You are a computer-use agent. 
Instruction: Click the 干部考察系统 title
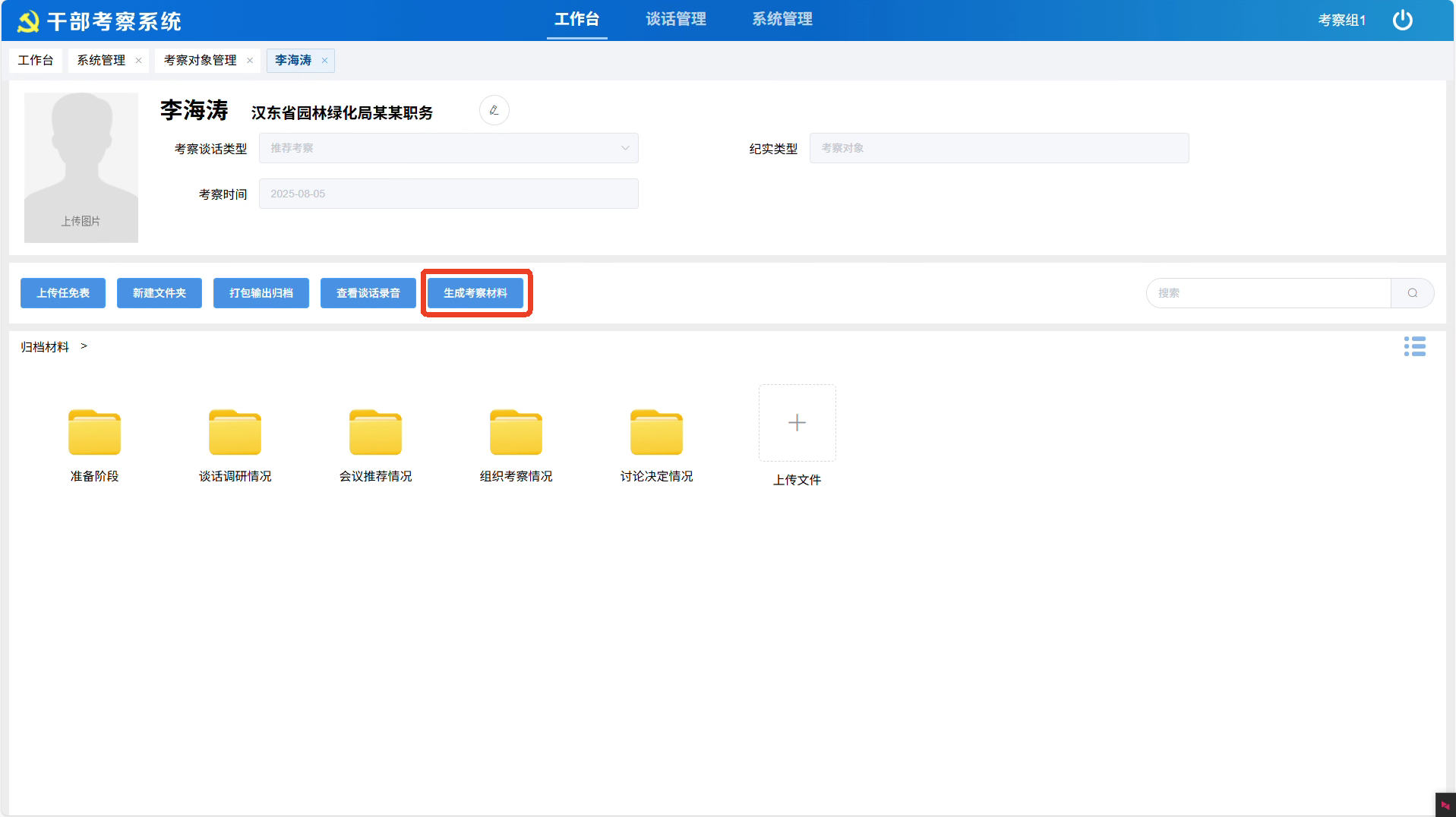point(114,21)
